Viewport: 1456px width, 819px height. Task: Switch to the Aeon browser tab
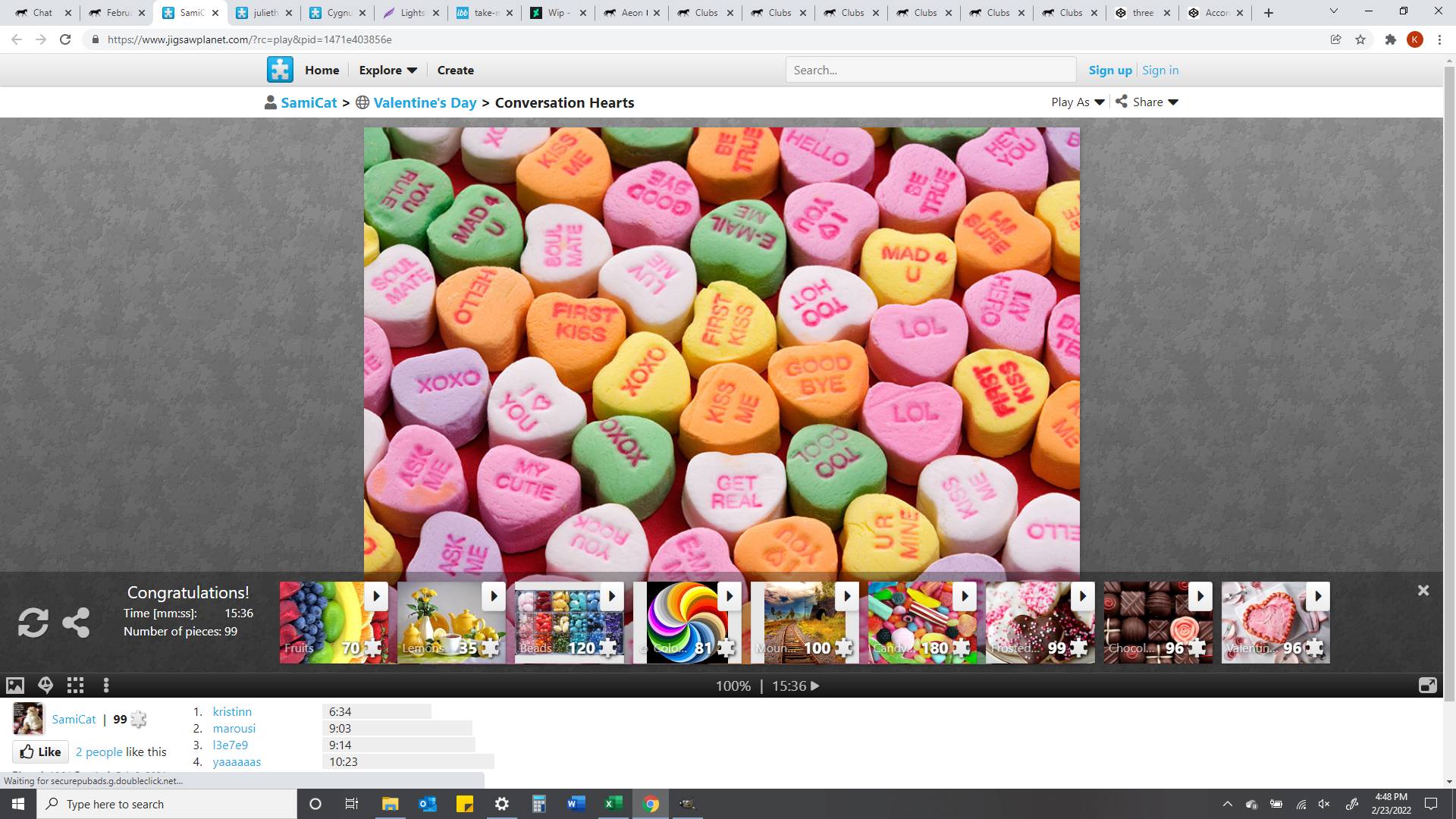coord(632,12)
